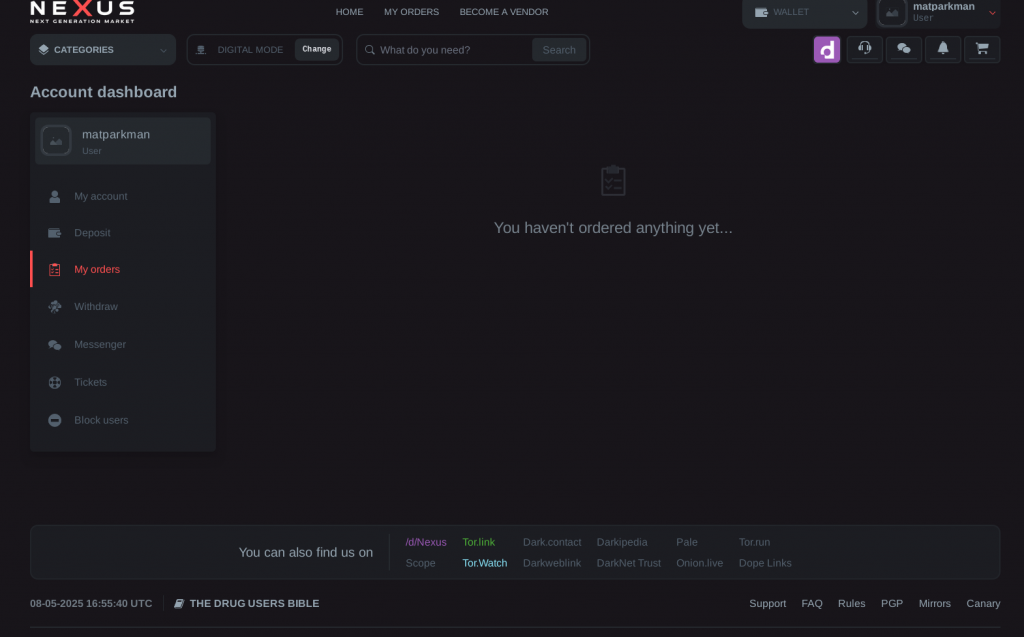
Task: Click the sidebar profile avatar of matparkman
Action: pyautogui.click(x=56, y=140)
